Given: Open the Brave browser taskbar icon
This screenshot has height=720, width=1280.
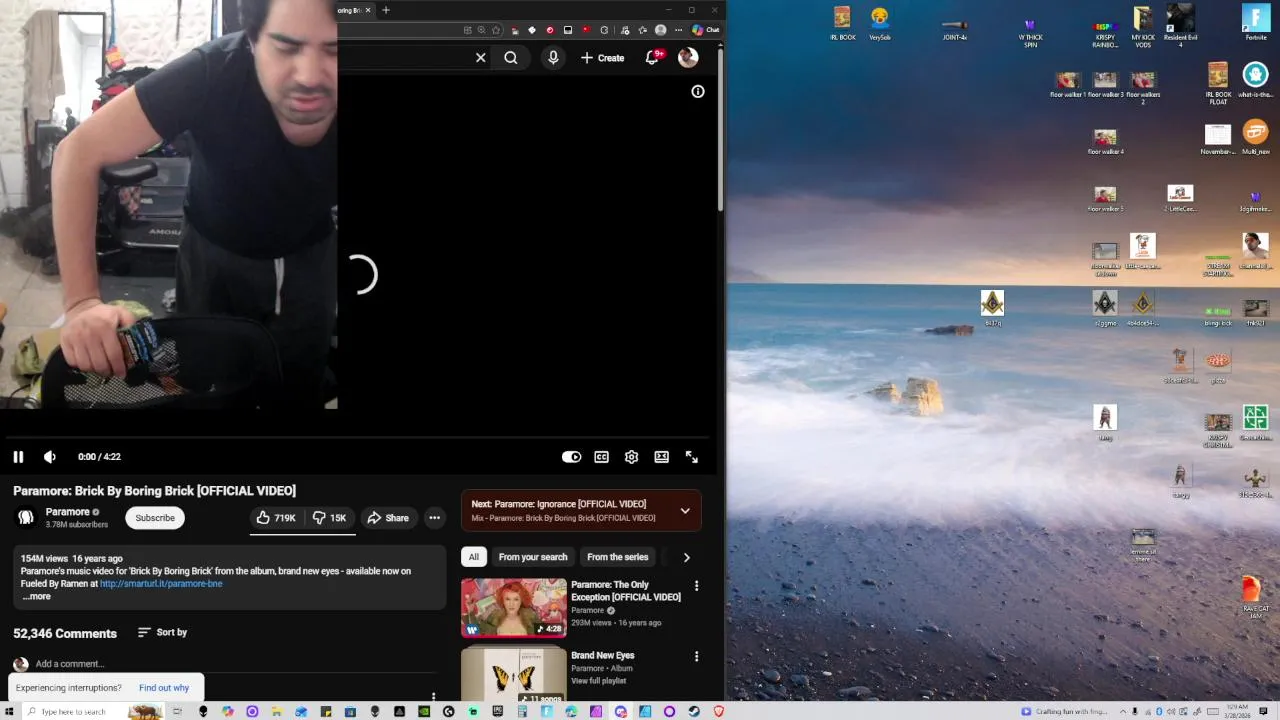Looking at the screenshot, I should point(718,712).
